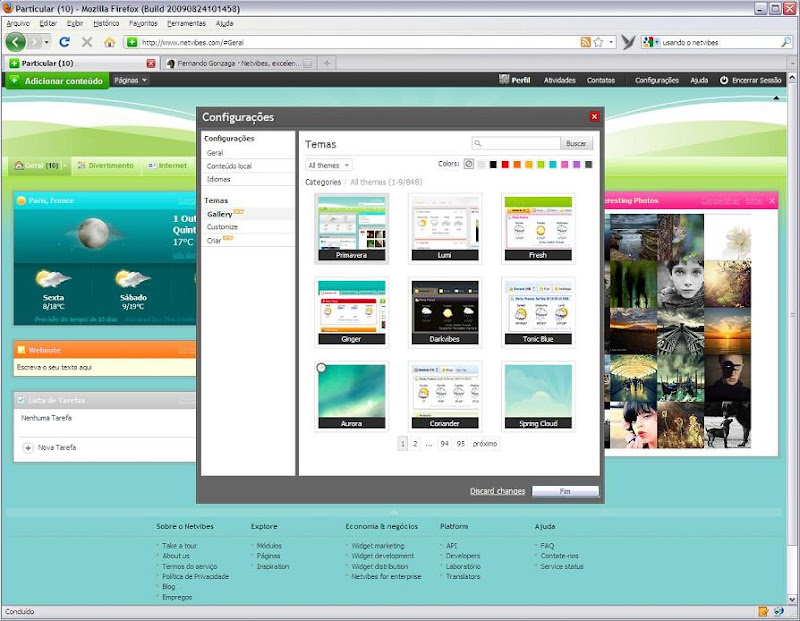The height and width of the screenshot is (621, 800).
Task: Select the Darkvibes theme thumbnail
Action: click(x=445, y=312)
